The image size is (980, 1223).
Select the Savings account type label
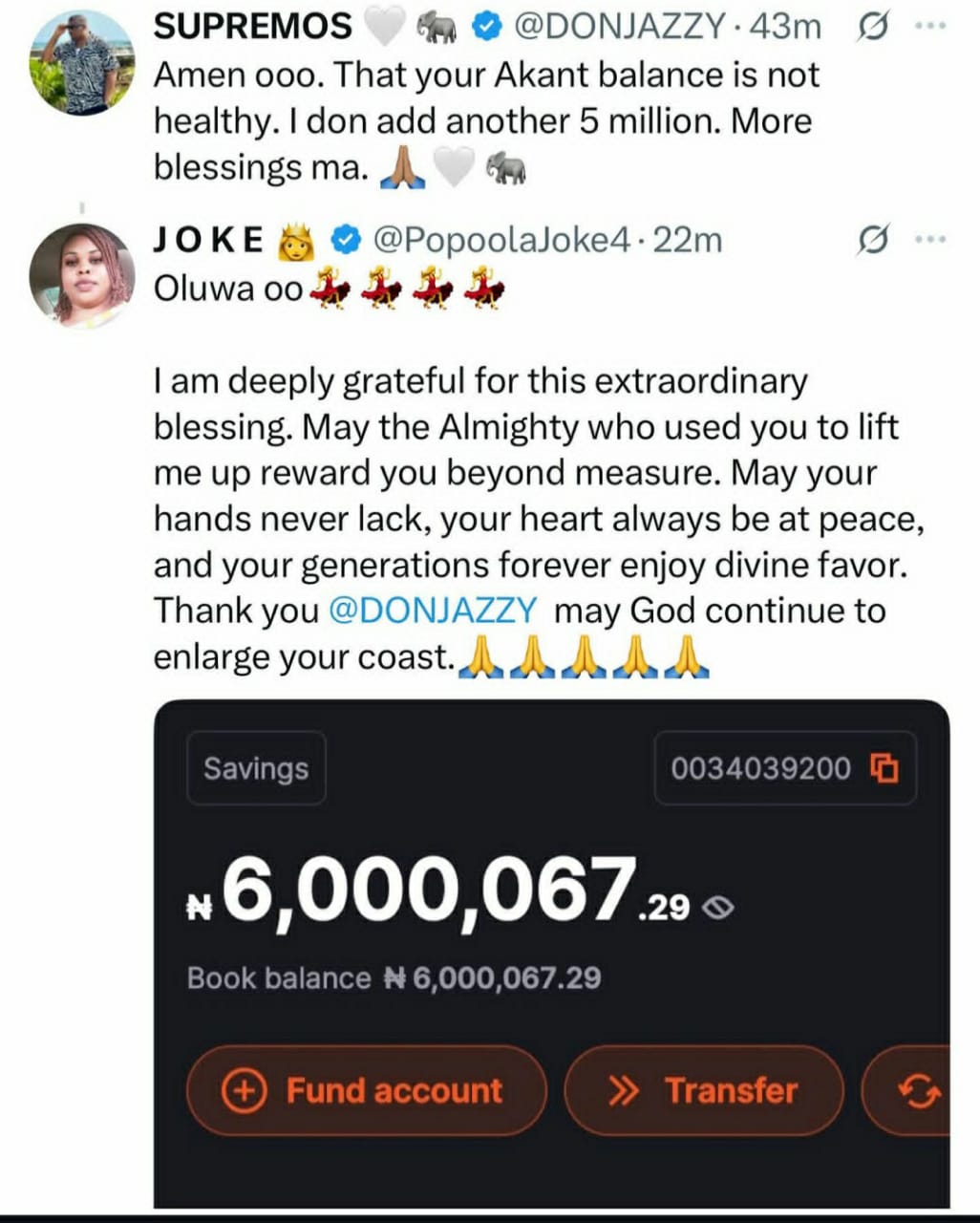click(256, 768)
